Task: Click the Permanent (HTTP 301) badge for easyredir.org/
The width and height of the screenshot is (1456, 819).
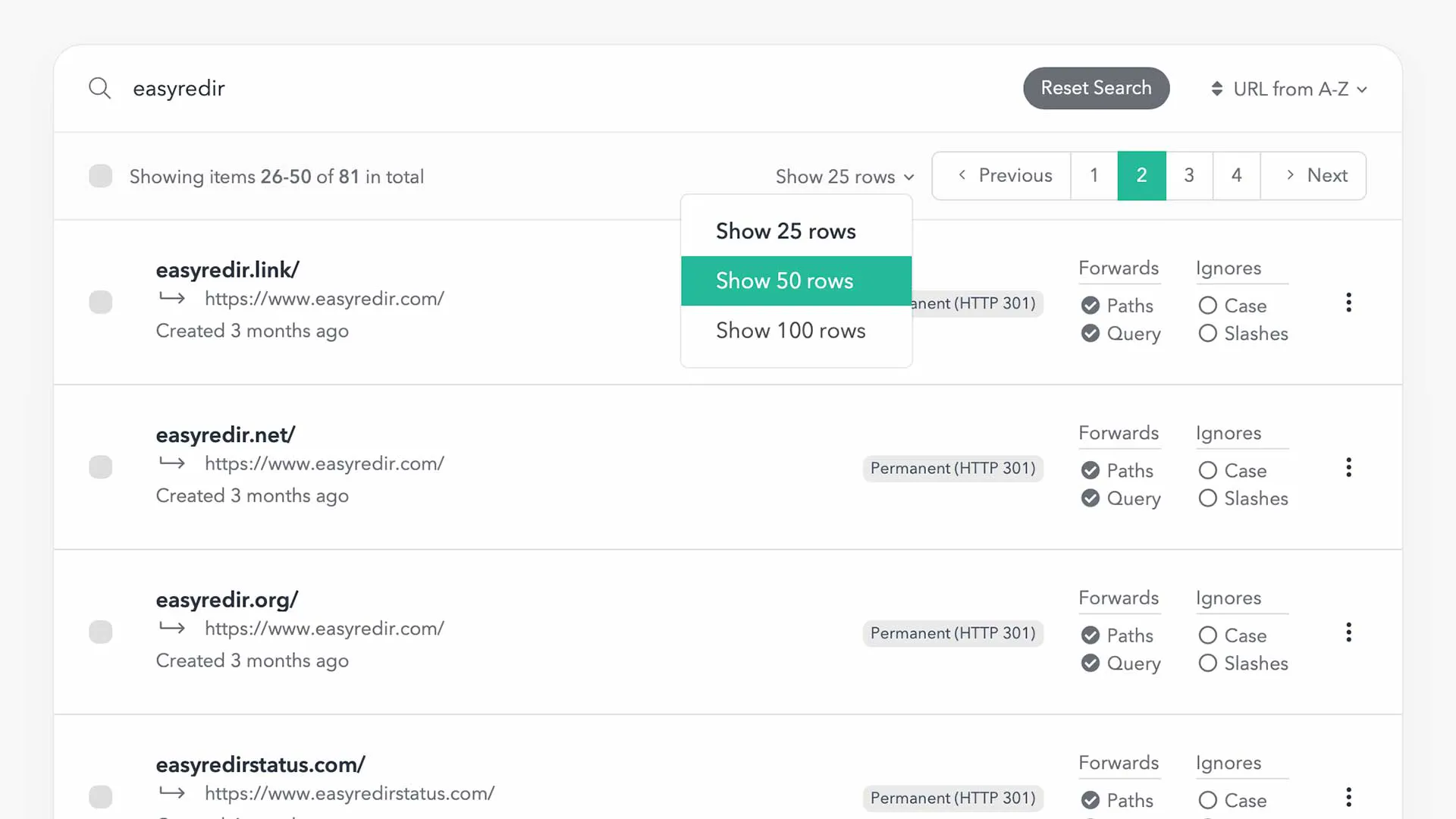Action: click(x=952, y=633)
